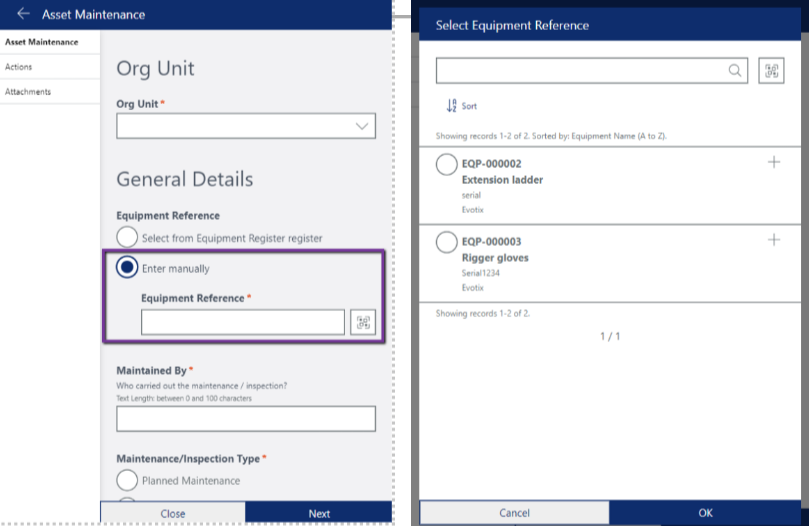Viewport: 809px width, 526px height.
Task: Click the Equipment Reference manual entry field
Action: pyautogui.click(x=242, y=322)
